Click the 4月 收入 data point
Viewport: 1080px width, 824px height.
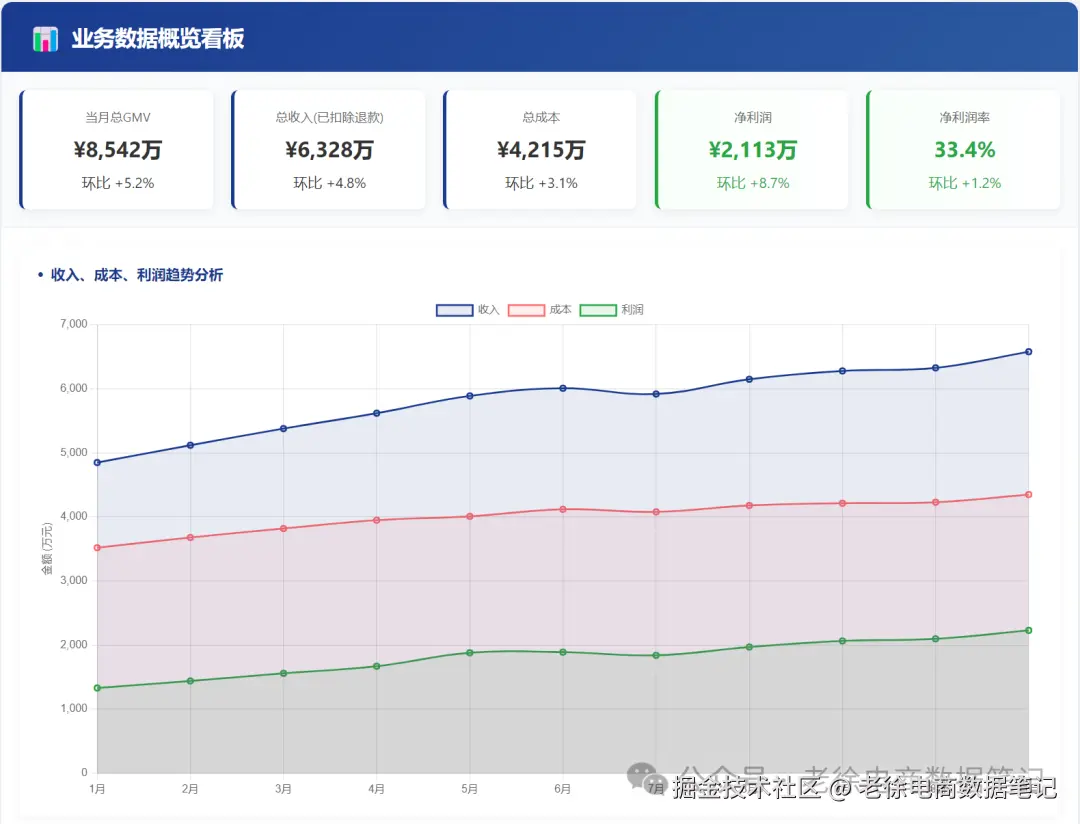click(x=376, y=413)
